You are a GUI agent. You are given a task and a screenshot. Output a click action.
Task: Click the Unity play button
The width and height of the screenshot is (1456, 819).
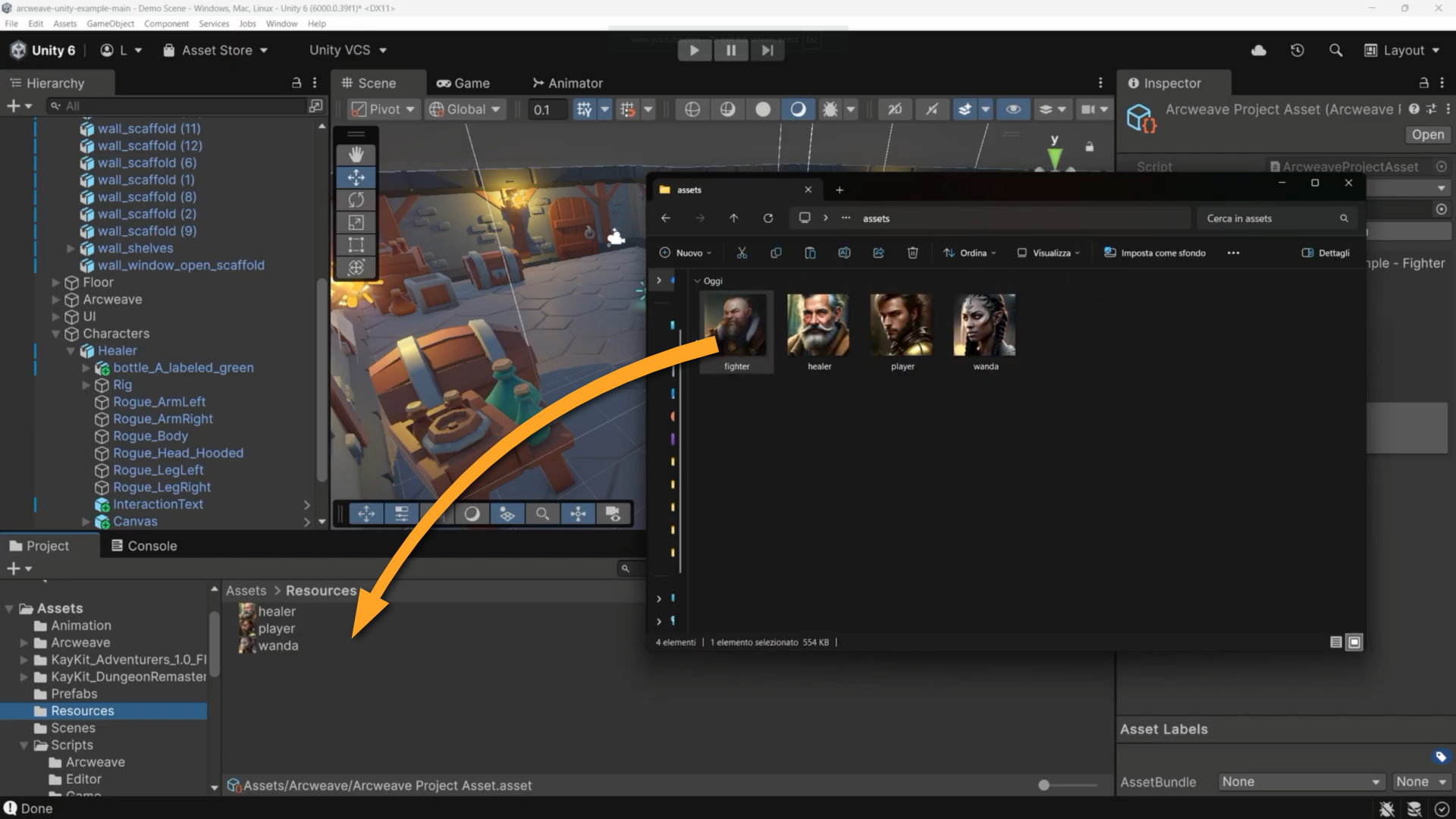click(x=693, y=50)
